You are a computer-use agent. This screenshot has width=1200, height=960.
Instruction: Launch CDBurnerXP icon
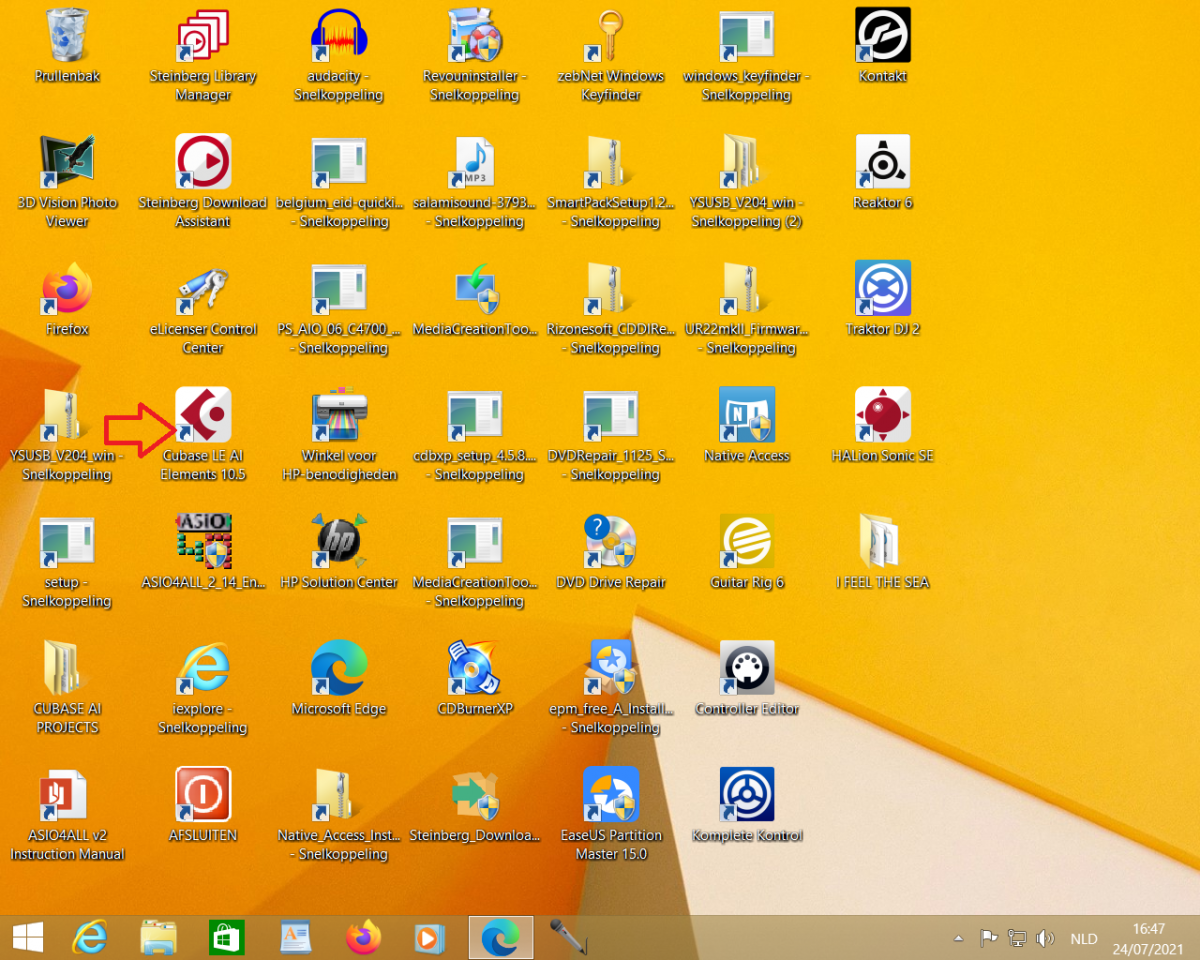(x=475, y=668)
